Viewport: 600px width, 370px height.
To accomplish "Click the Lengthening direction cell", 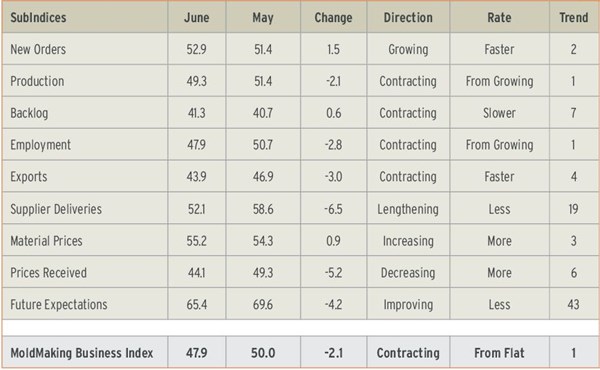I will click(408, 209).
